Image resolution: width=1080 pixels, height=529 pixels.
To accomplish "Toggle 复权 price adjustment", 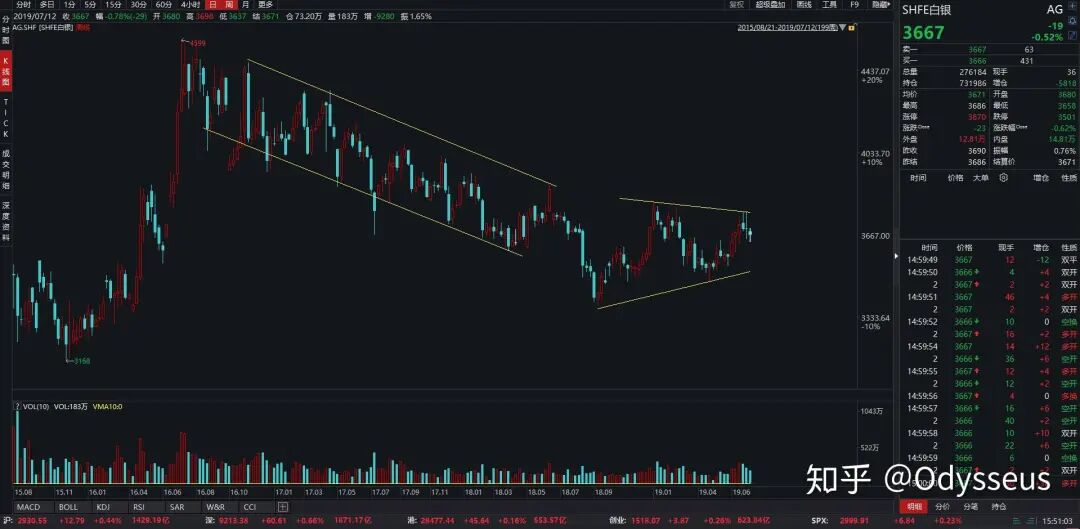I will [x=736, y=5].
